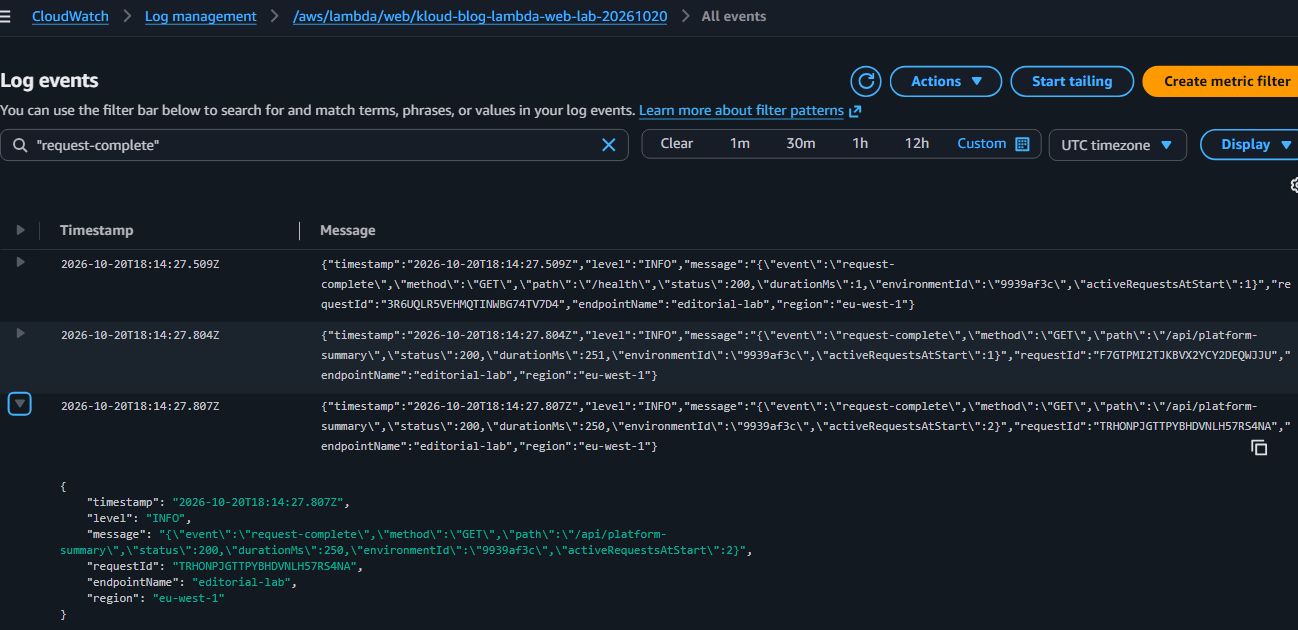Select the 1h time range
The image size is (1298, 630).
(x=860, y=144)
